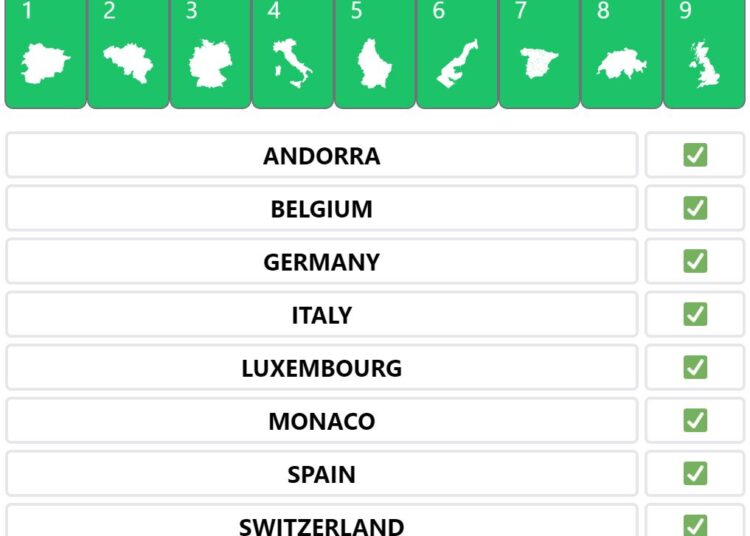The height and width of the screenshot is (536, 750).
Task: Toggle the checkmark beside LUXEMBOURG
Action: pos(695,367)
